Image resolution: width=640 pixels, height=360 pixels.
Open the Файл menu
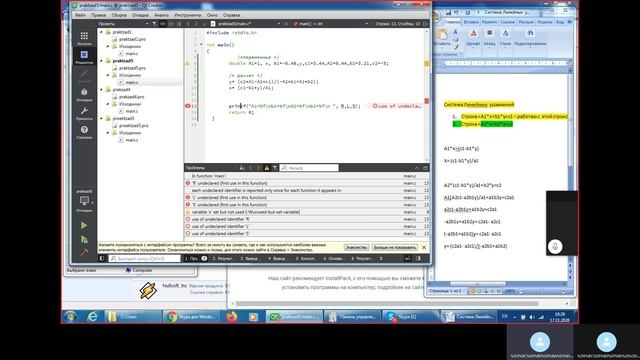[x=80, y=15]
